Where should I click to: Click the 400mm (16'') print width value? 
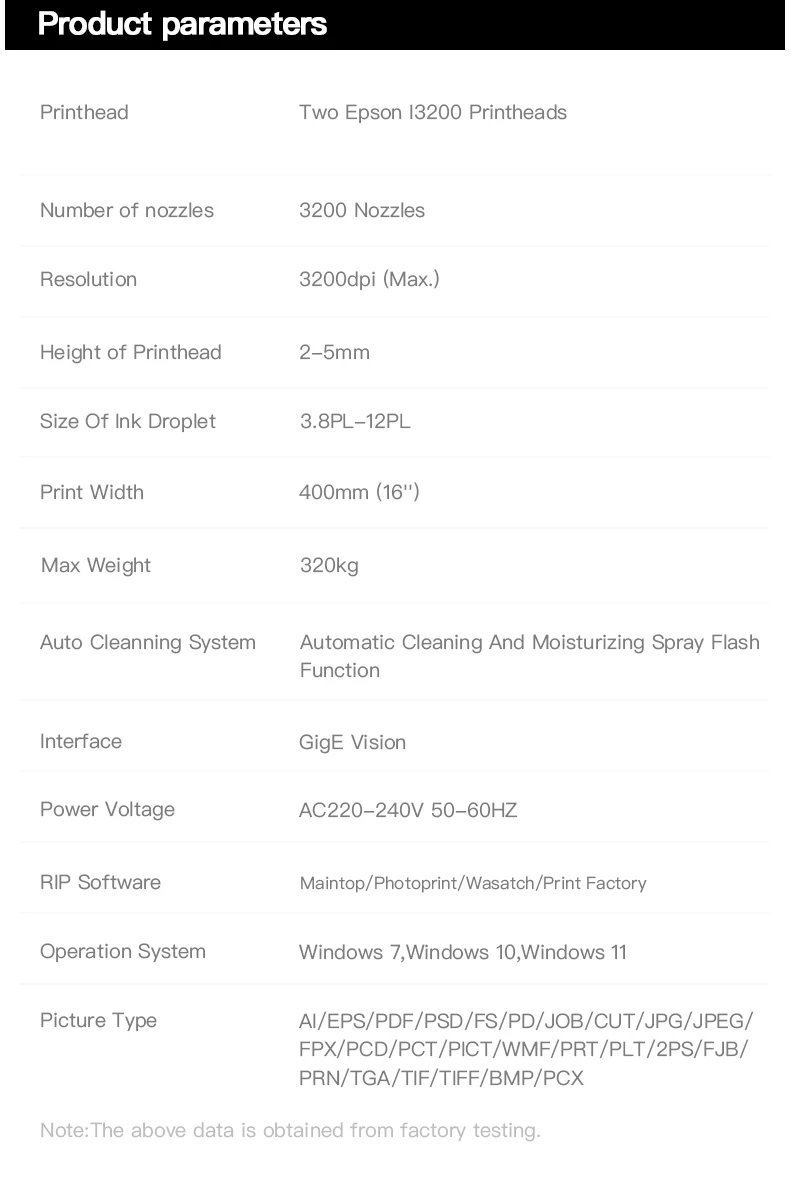[359, 492]
